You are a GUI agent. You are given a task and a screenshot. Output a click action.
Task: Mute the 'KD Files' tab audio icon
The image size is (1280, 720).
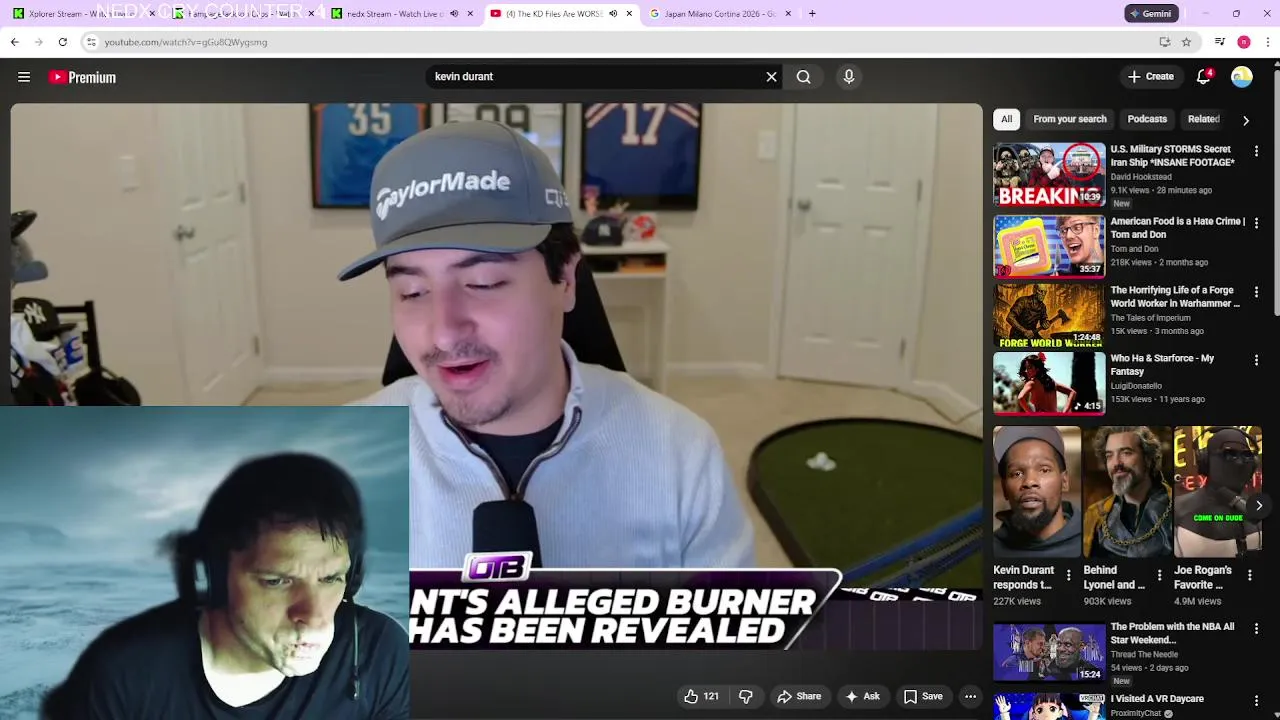(x=613, y=14)
